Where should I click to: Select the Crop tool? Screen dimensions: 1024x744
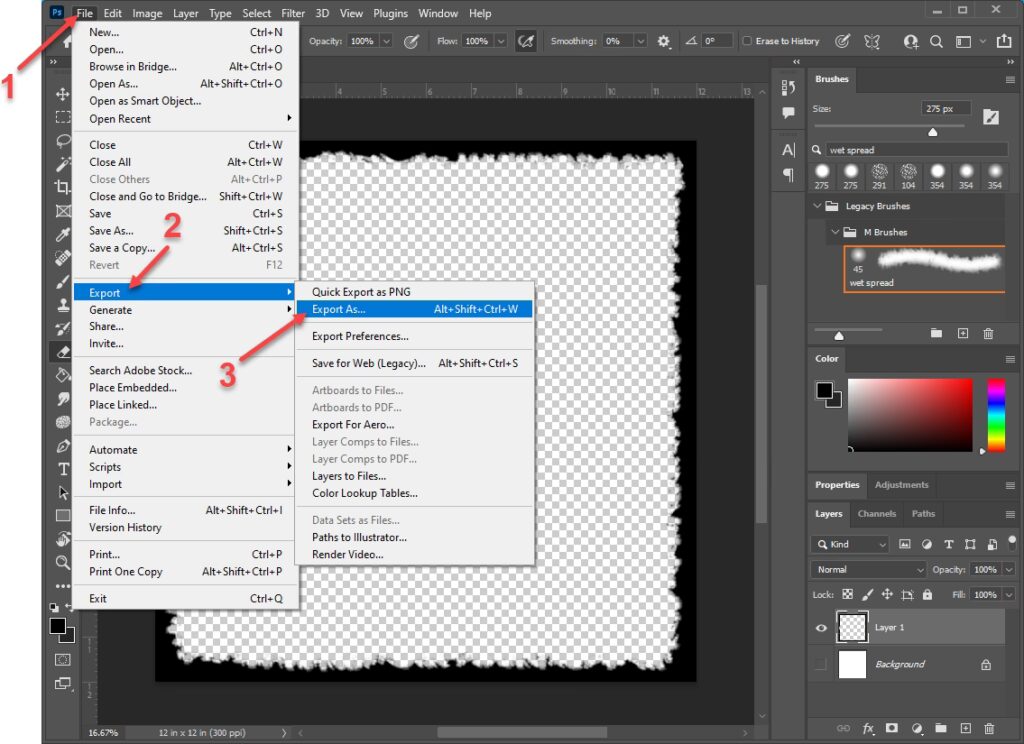63,187
